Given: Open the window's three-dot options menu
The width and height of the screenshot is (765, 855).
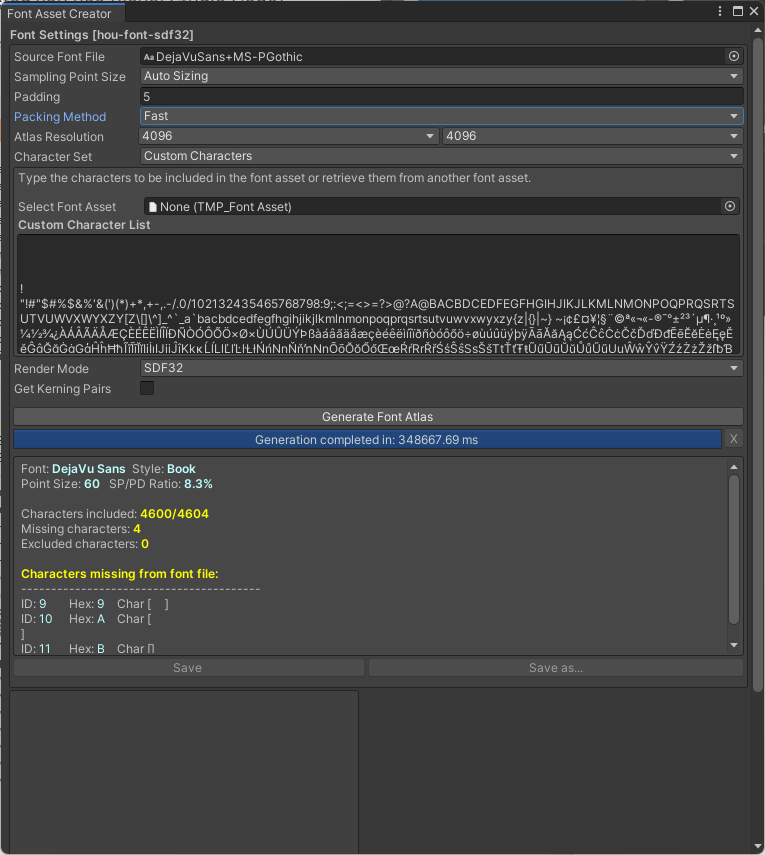Looking at the screenshot, I should coord(721,11).
